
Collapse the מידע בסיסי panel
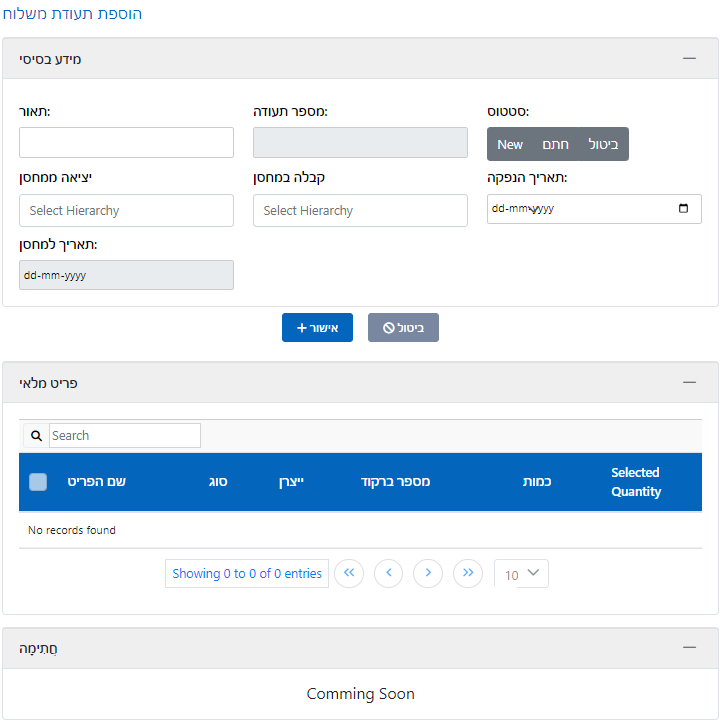(x=689, y=59)
